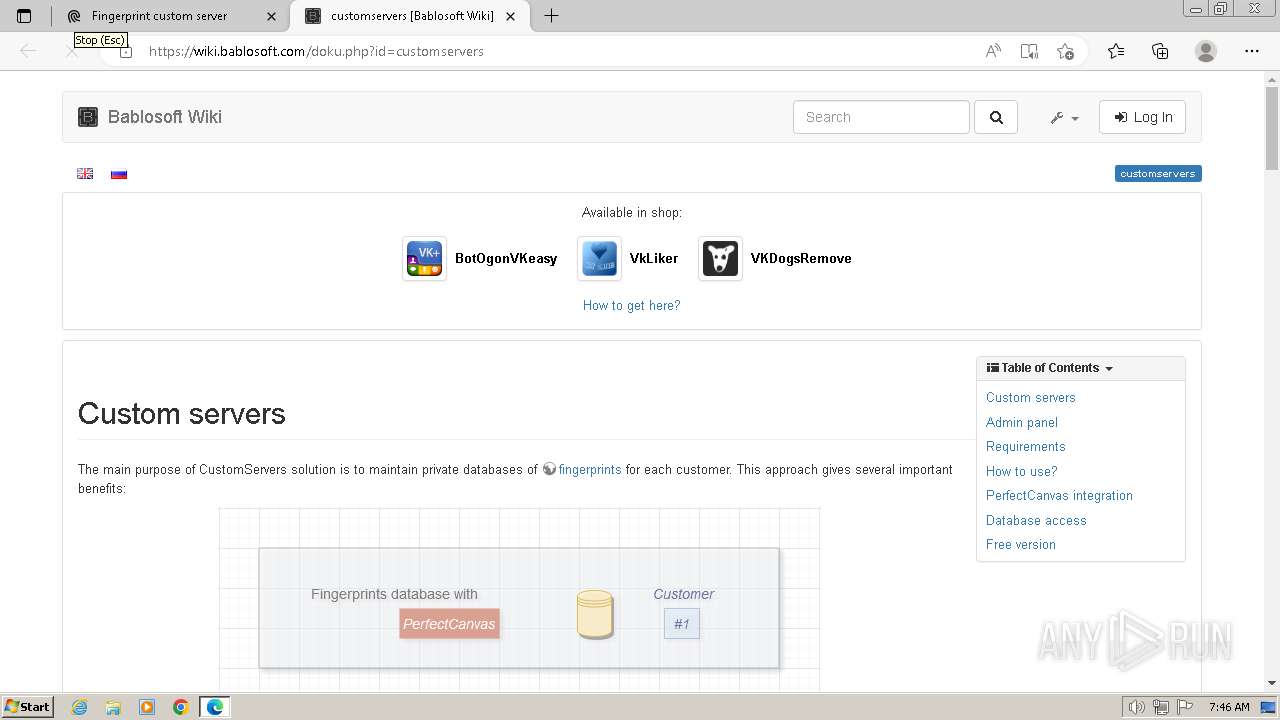
Task: Click the Log In button
Action: point(1142,117)
